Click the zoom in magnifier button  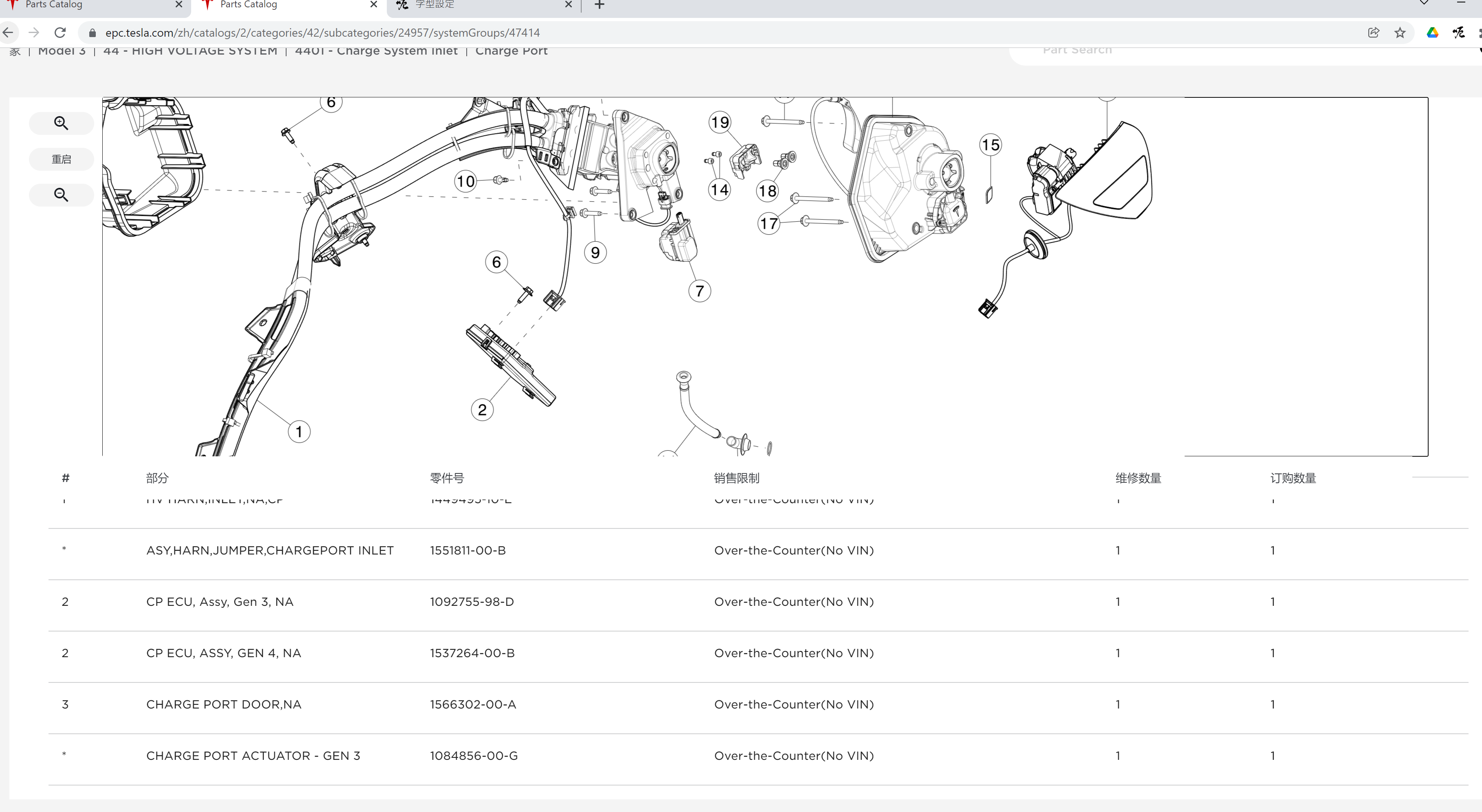coord(61,123)
